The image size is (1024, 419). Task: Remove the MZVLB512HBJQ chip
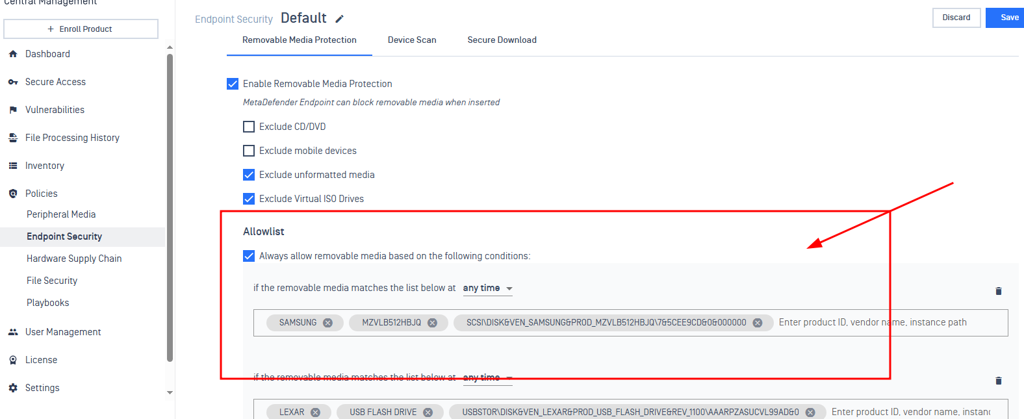[x=432, y=322]
